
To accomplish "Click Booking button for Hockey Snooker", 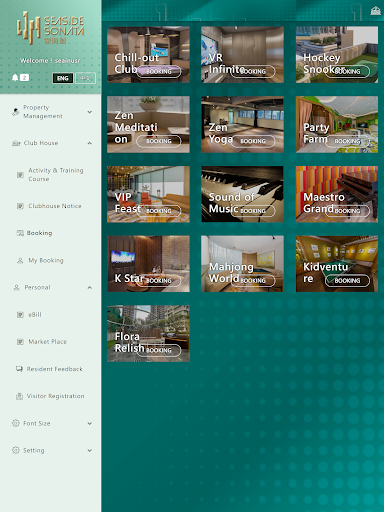I will point(347,71).
